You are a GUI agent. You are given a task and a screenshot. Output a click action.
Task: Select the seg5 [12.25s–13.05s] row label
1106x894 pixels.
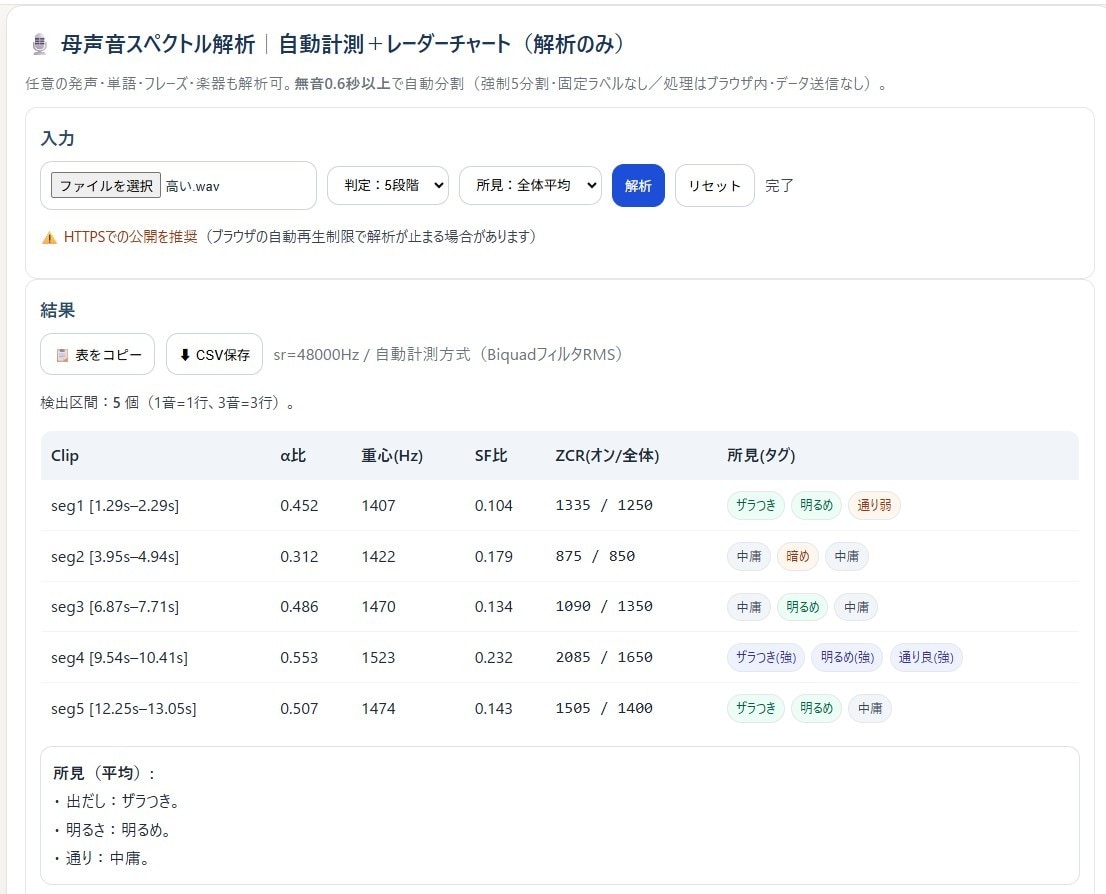(123, 708)
